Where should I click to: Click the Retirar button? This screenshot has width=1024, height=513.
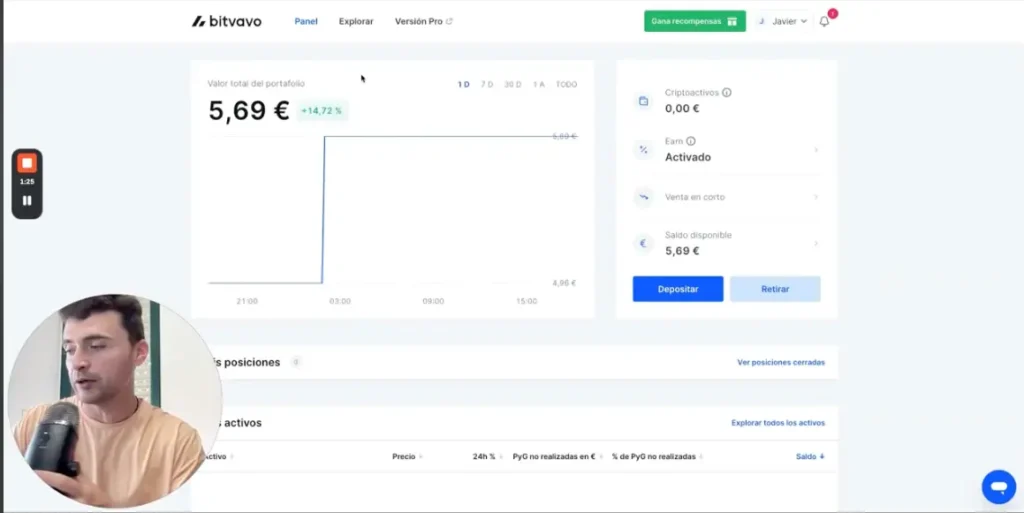[775, 289]
